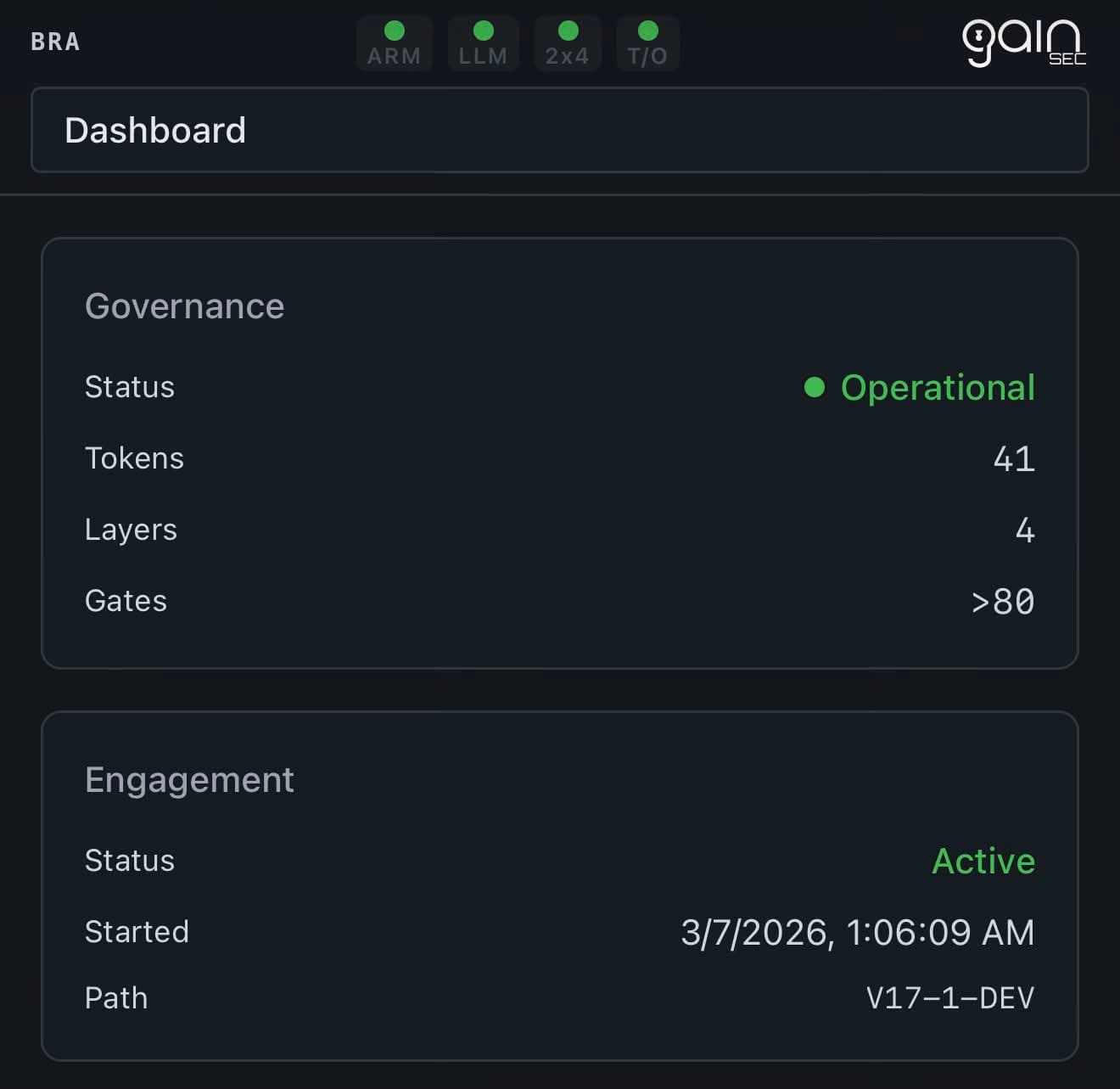This screenshot has height=1089, width=1120.
Task: Select the Dashboard tab
Action: [155, 131]
